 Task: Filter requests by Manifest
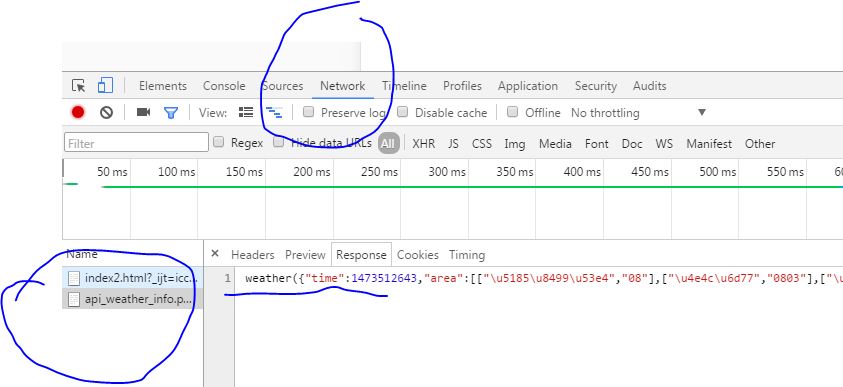709,144
